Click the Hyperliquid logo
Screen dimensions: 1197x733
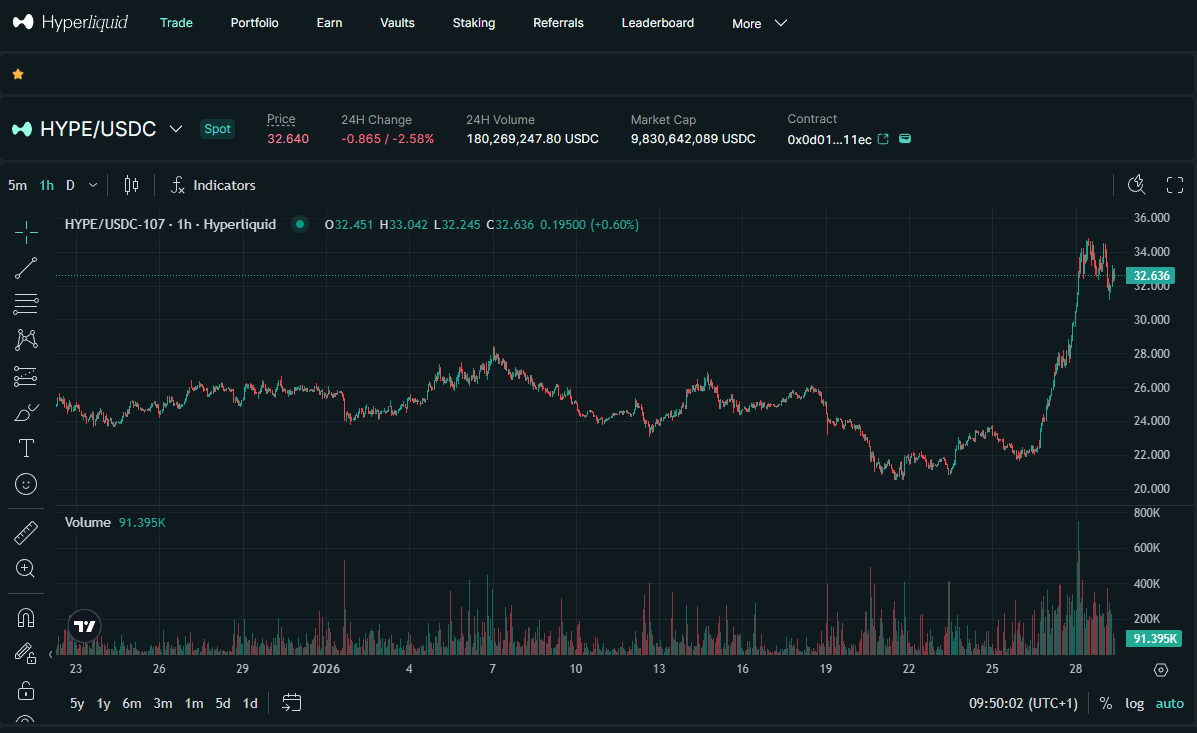[x=70, y=22]
